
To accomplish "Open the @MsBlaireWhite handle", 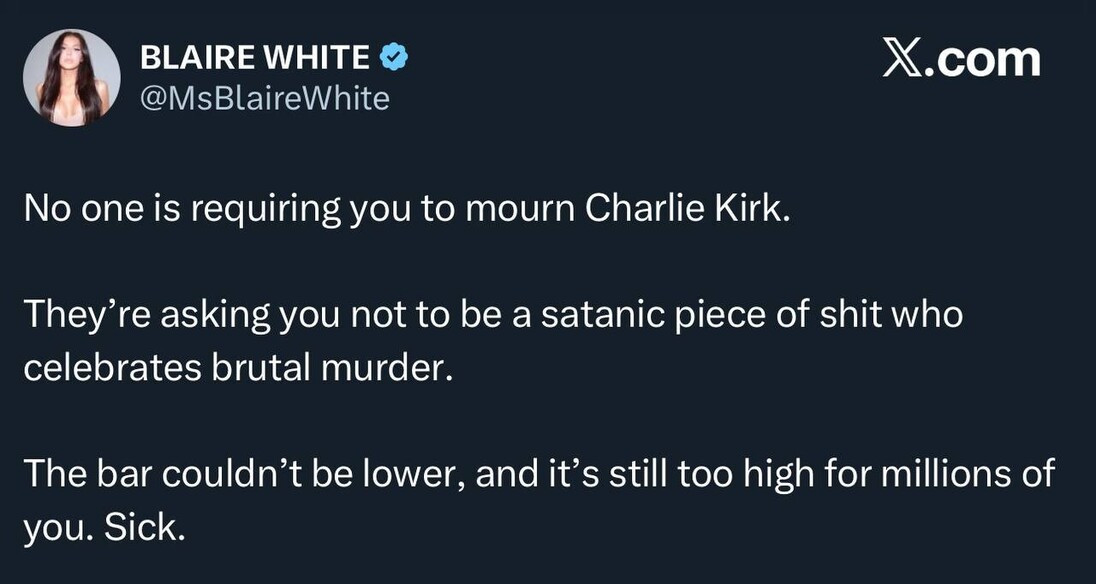I will pos(265,98).
